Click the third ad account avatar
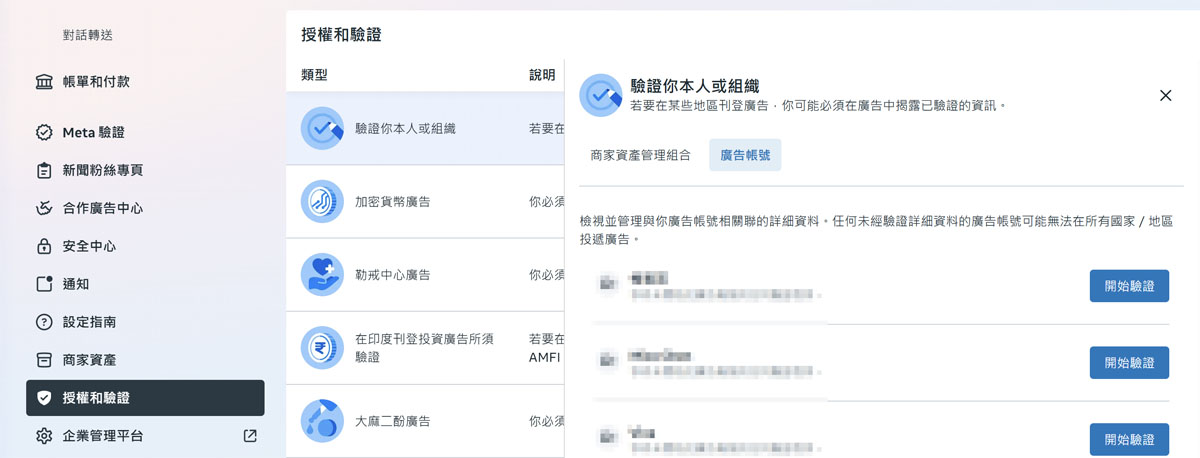The height and width of the screenshot is (458, 1200). coord(607,437)
